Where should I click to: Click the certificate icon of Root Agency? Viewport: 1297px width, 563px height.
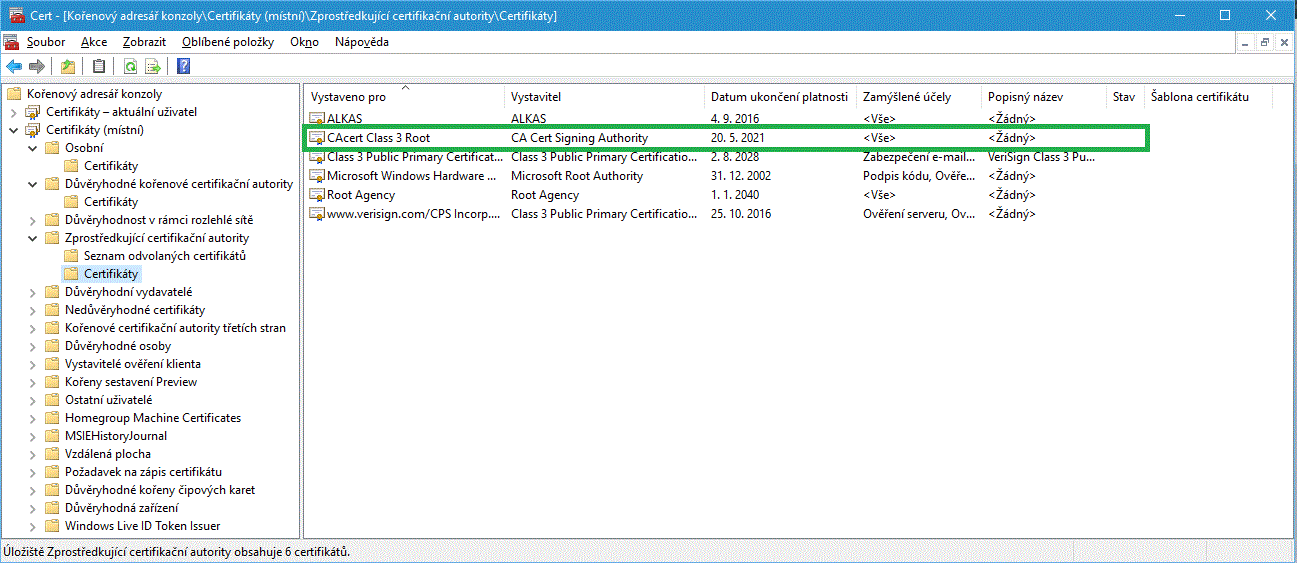coord(317,196)
